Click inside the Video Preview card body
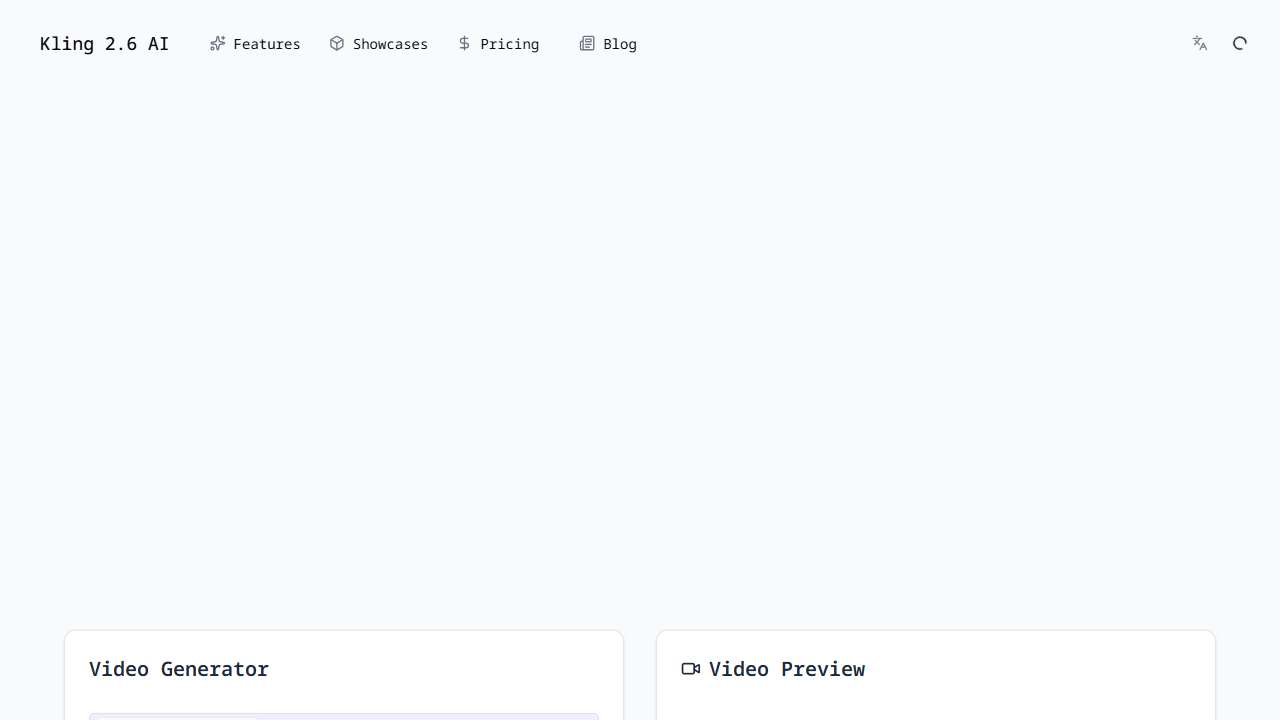Screen dimensions: 1280x720 [935, 705]
